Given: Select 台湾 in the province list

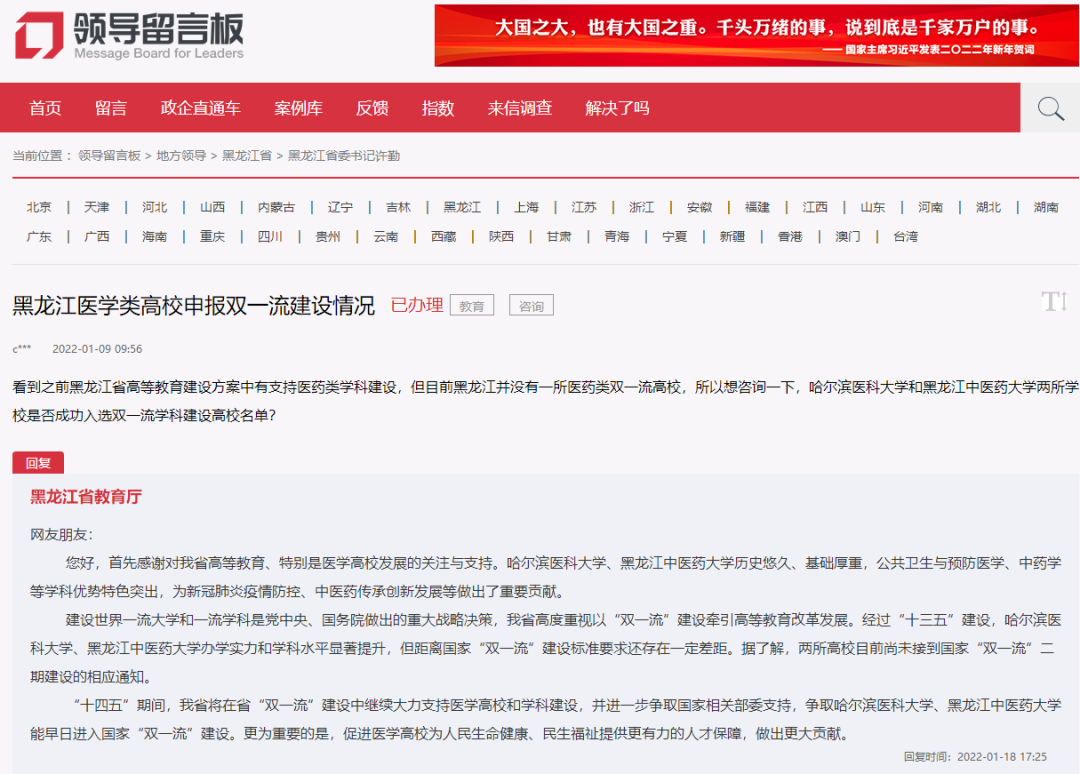Looking at the screenshot, I should pos(906,237).
